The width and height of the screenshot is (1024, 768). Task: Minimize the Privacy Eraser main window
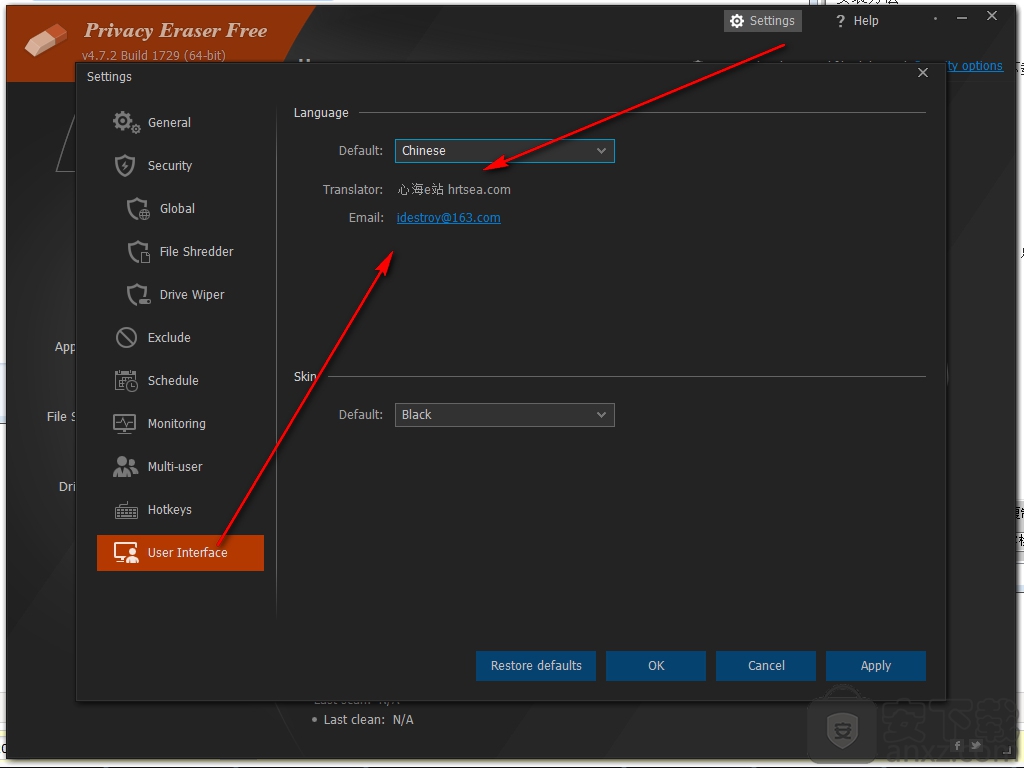point(961,18)
